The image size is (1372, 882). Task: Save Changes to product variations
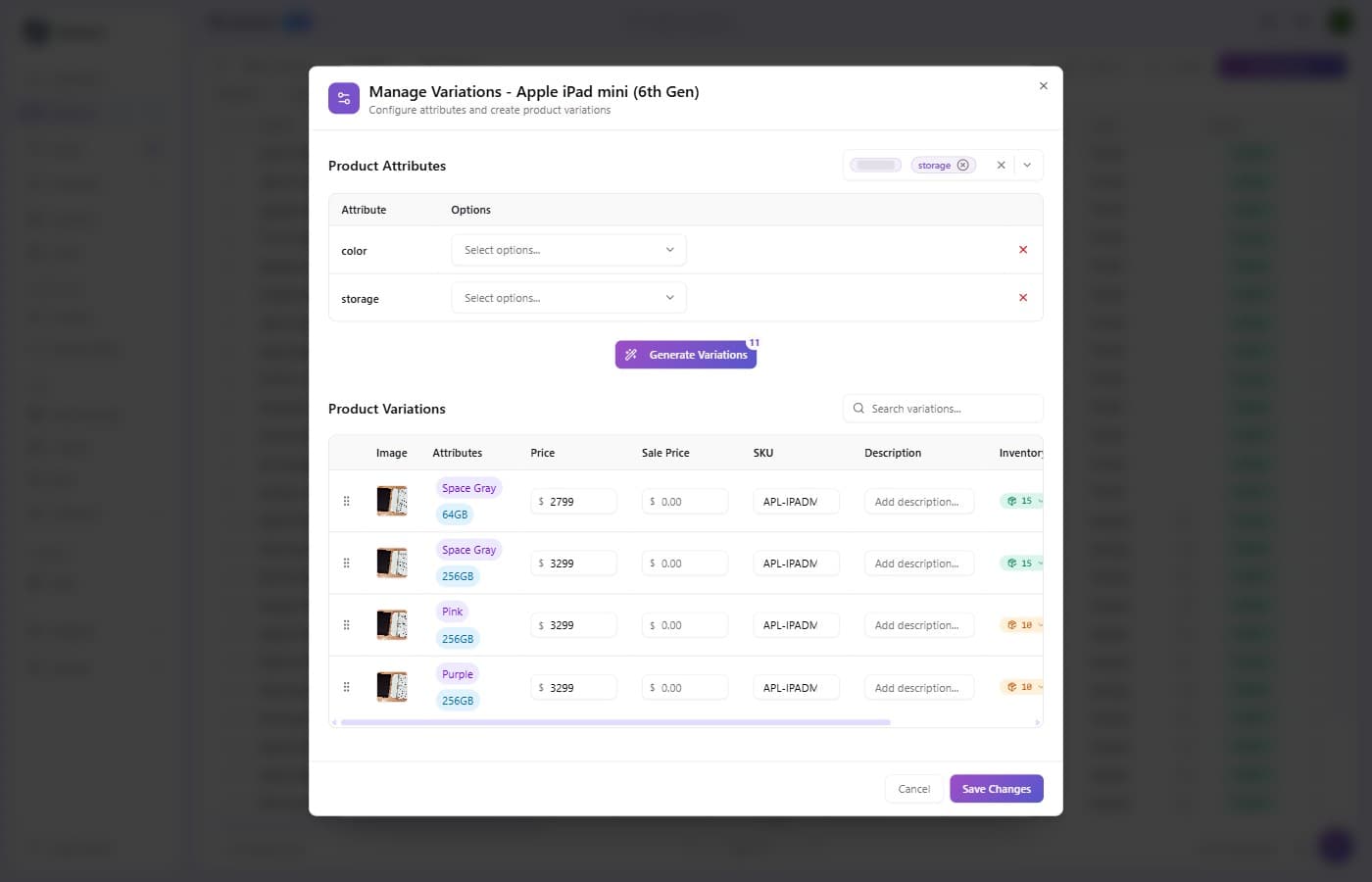[997, 789]
